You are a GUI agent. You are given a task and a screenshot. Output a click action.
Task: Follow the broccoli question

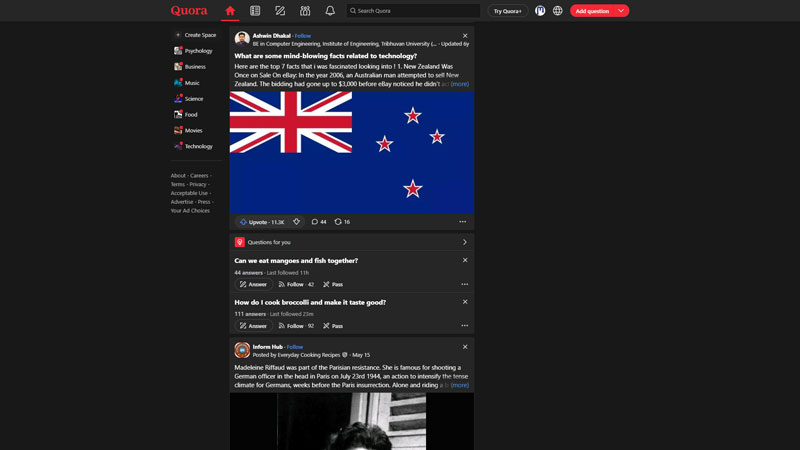296,326
